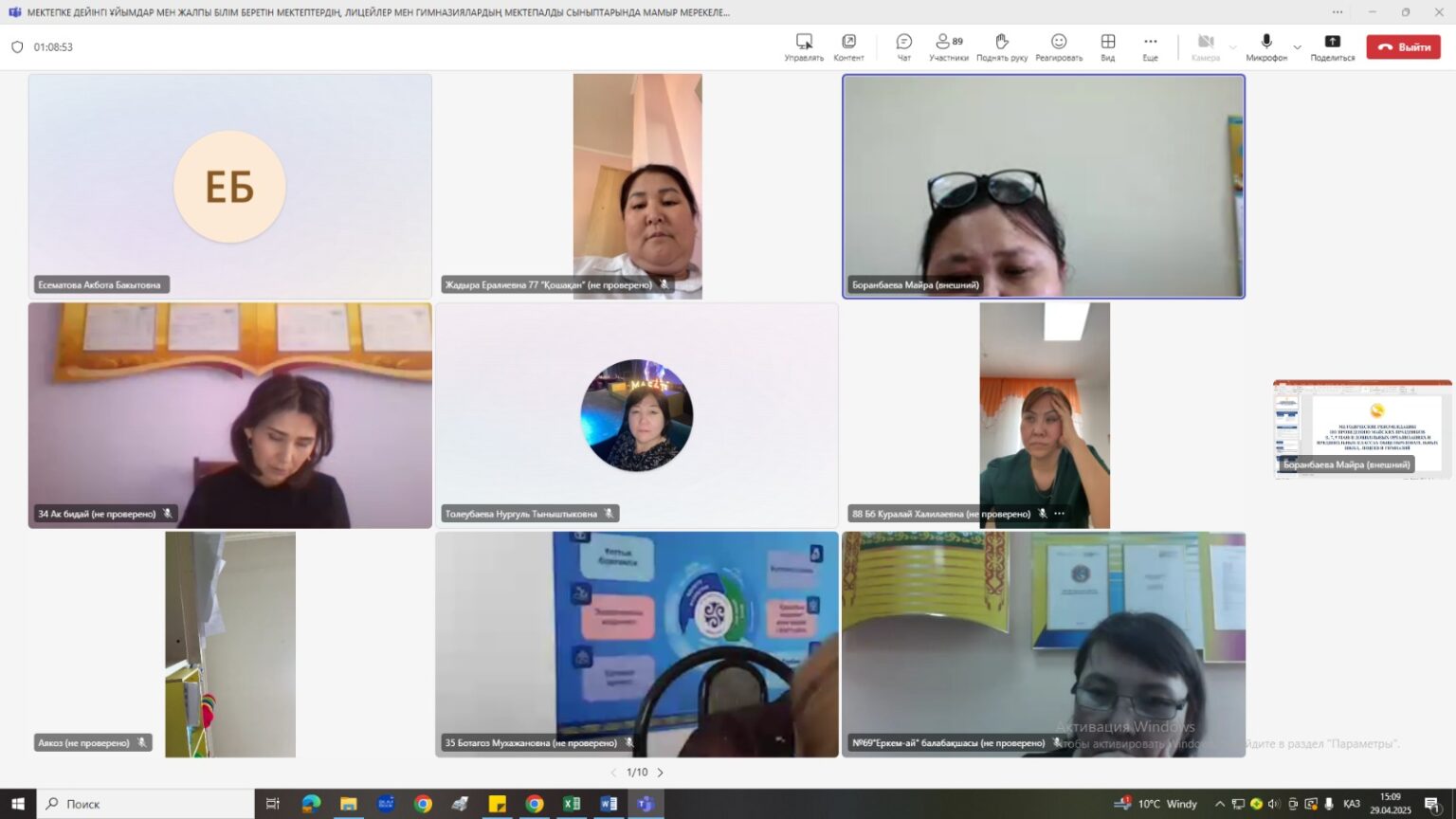Open options for 88 Бб Куралай tile
This screenshot has height=819, width=1456.
pyautogui.click(x=1060, y=514)
